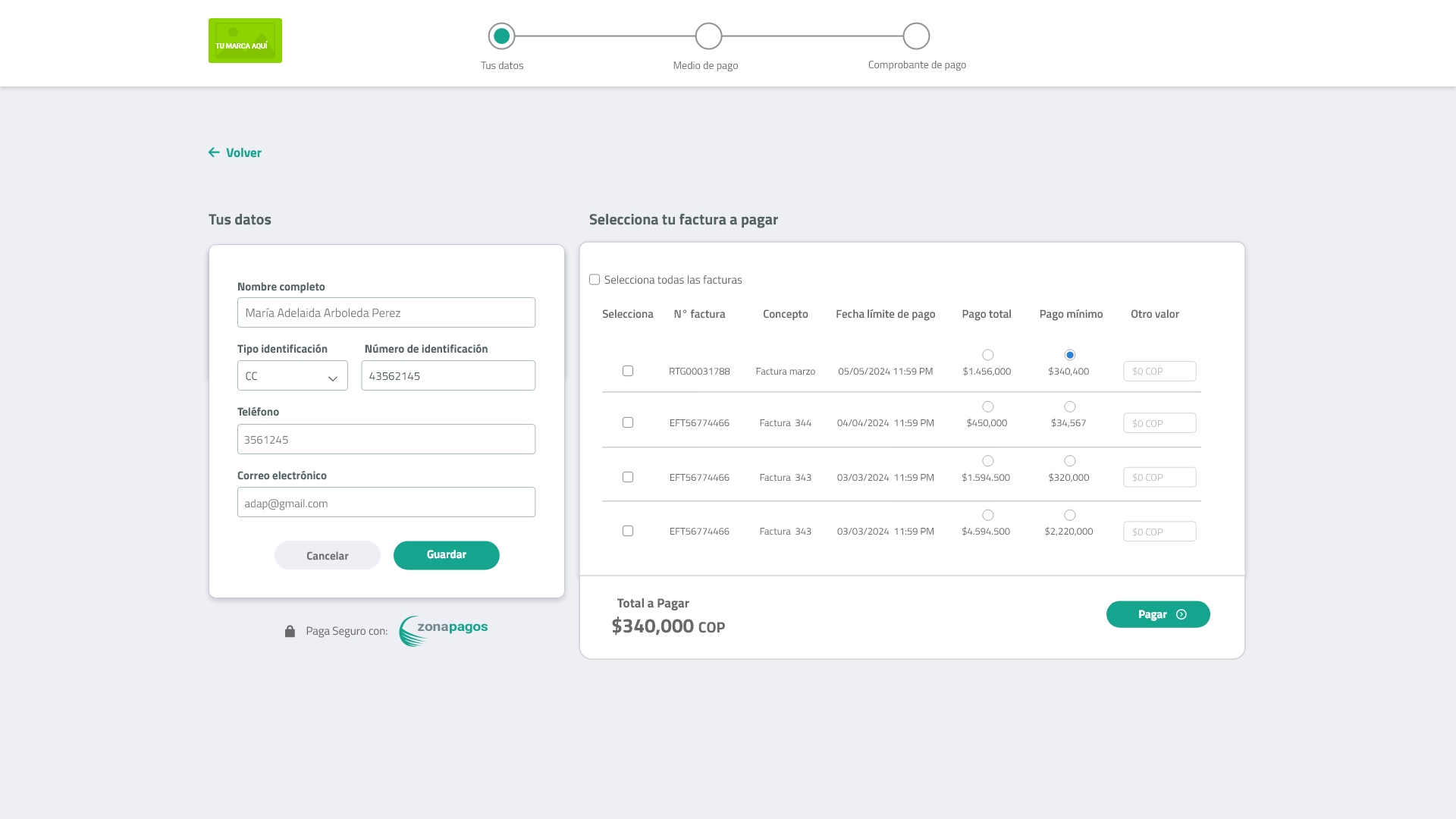Click Otro valor field for Factura marzo
Screen dimensions: 1456x819
[1159, 371]
